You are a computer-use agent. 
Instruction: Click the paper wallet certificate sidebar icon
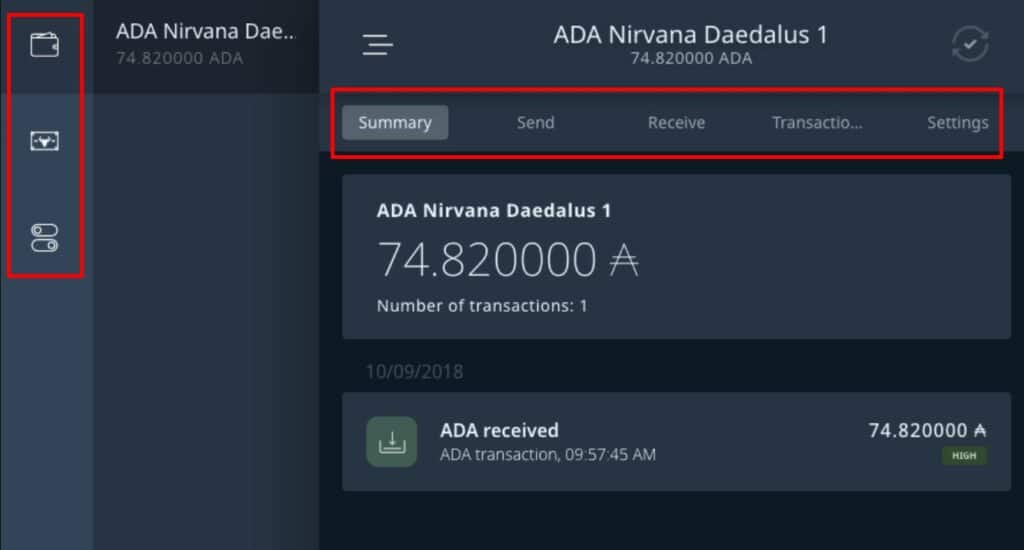pos(45,142)
